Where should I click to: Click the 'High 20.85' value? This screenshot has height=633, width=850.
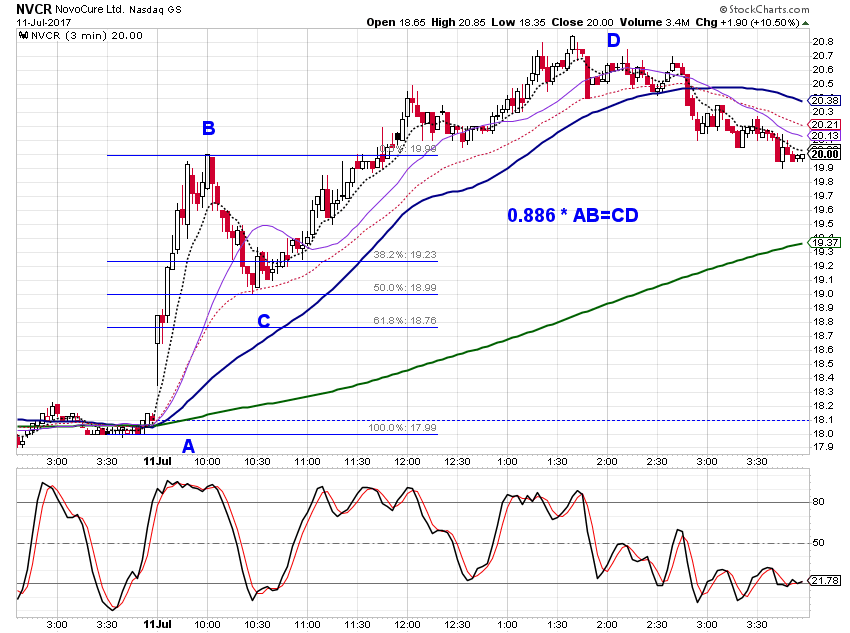pos(458,22)
